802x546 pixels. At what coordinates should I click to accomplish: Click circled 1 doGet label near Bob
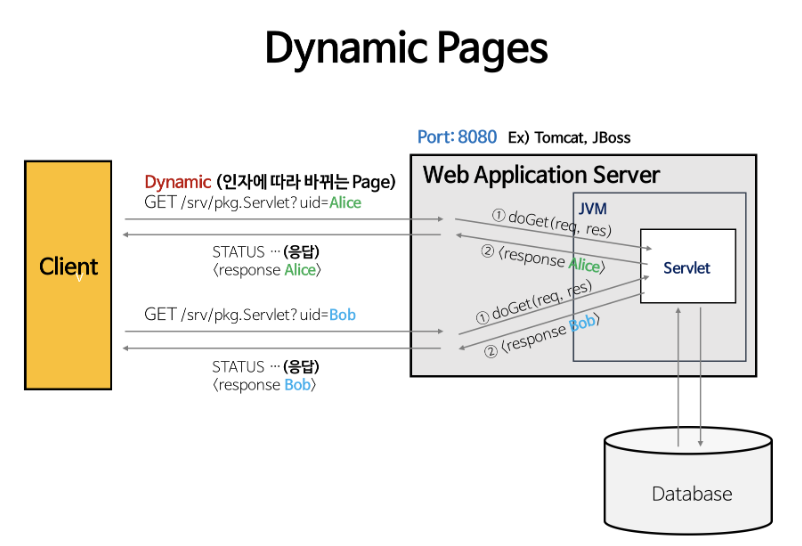[x=534, y=302]
